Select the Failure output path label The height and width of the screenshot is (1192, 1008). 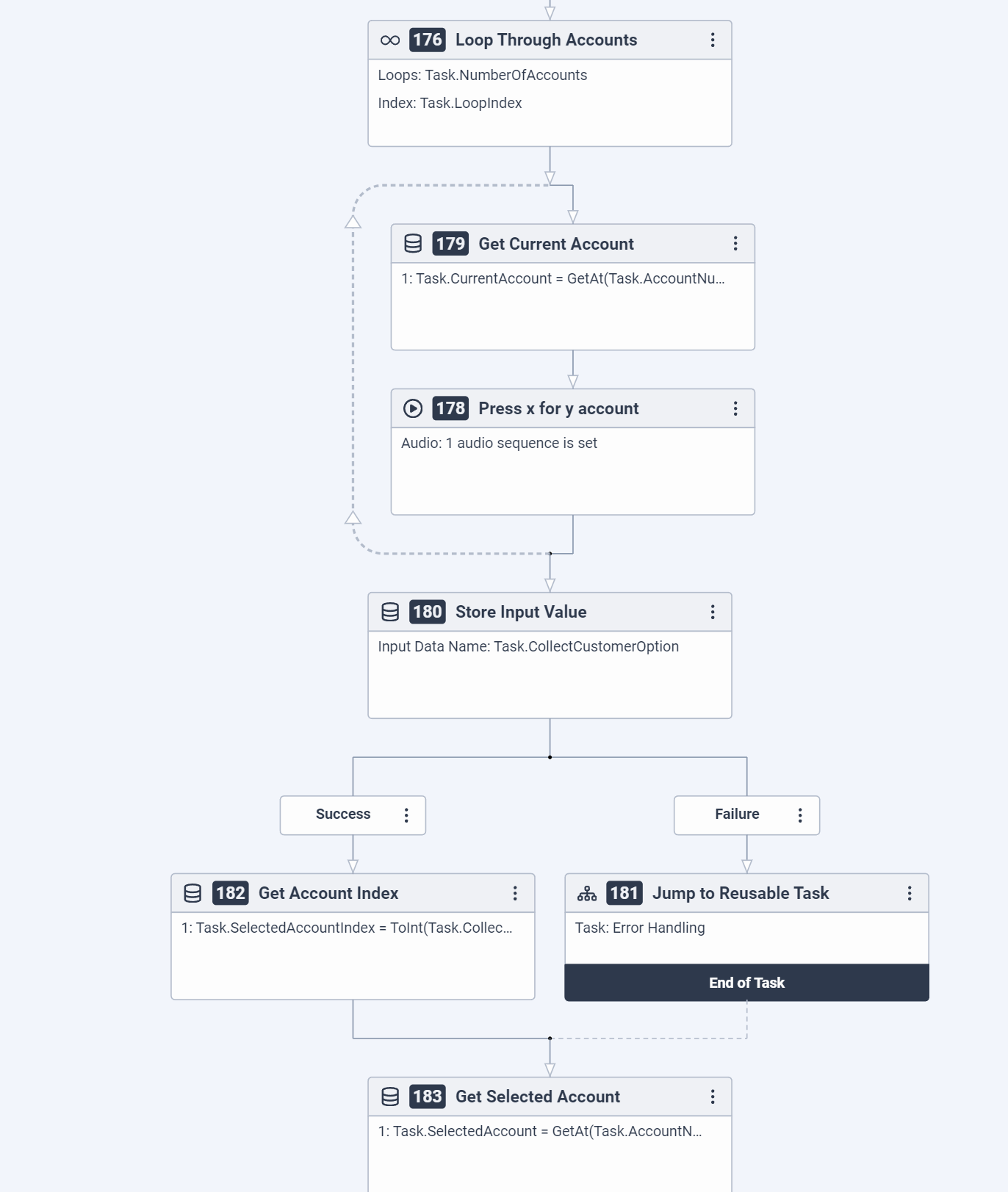point(736,814)
